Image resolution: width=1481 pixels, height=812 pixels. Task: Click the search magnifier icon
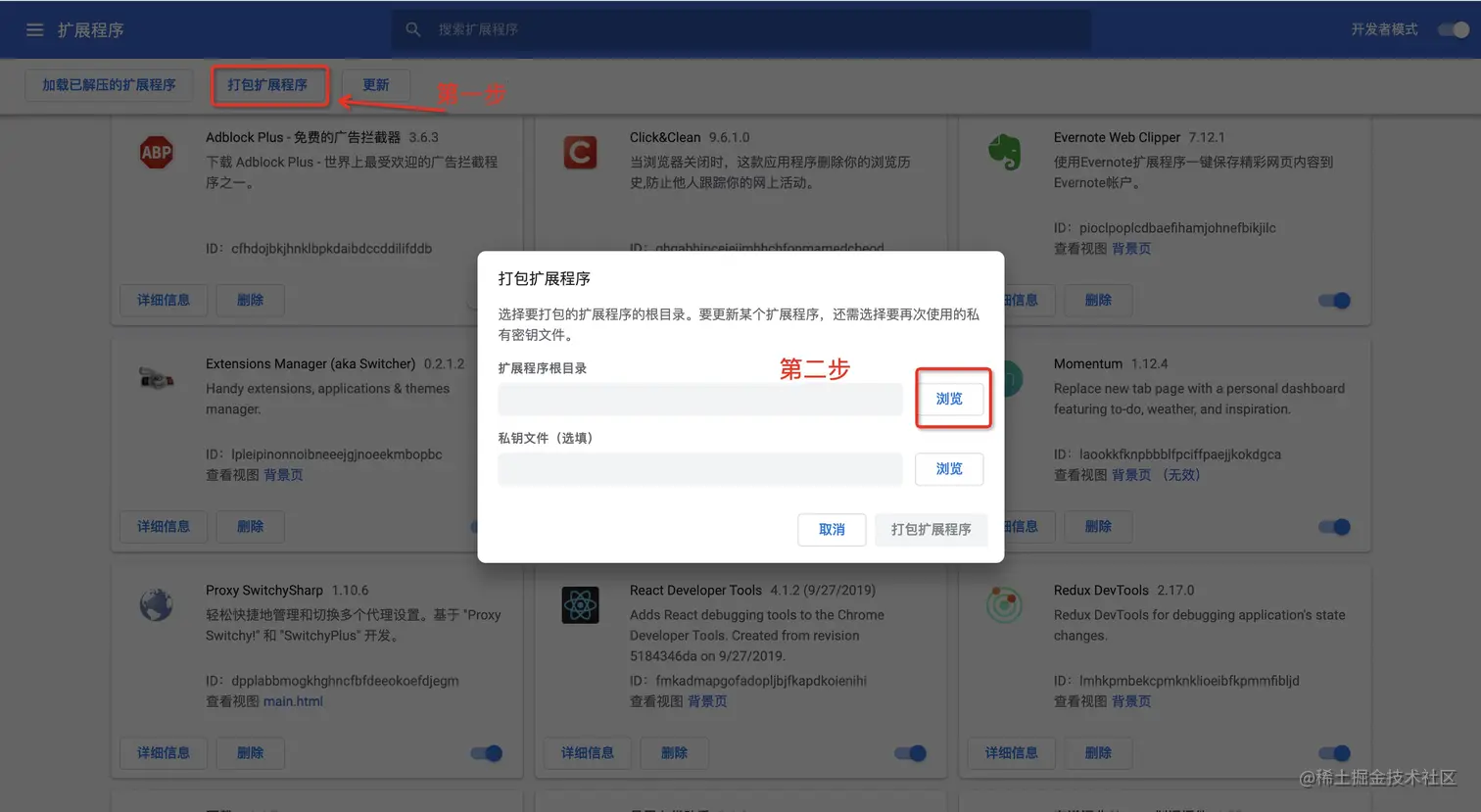click(x=413, y=29)
